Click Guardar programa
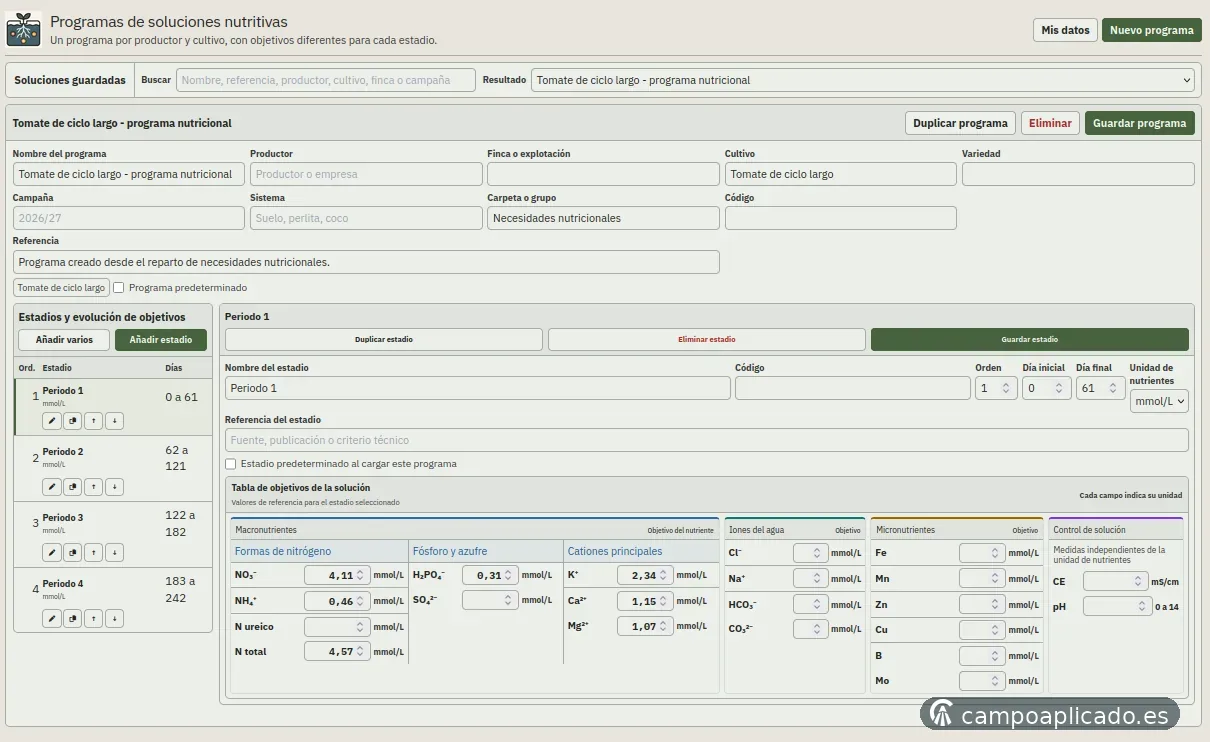 click(1139, 123)
